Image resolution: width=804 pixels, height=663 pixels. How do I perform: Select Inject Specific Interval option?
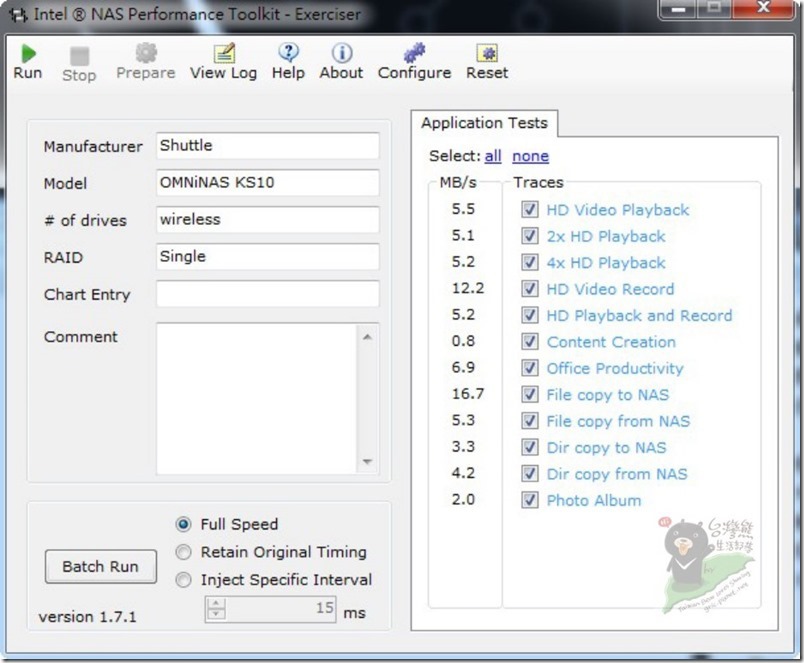(x=184, y=580)
